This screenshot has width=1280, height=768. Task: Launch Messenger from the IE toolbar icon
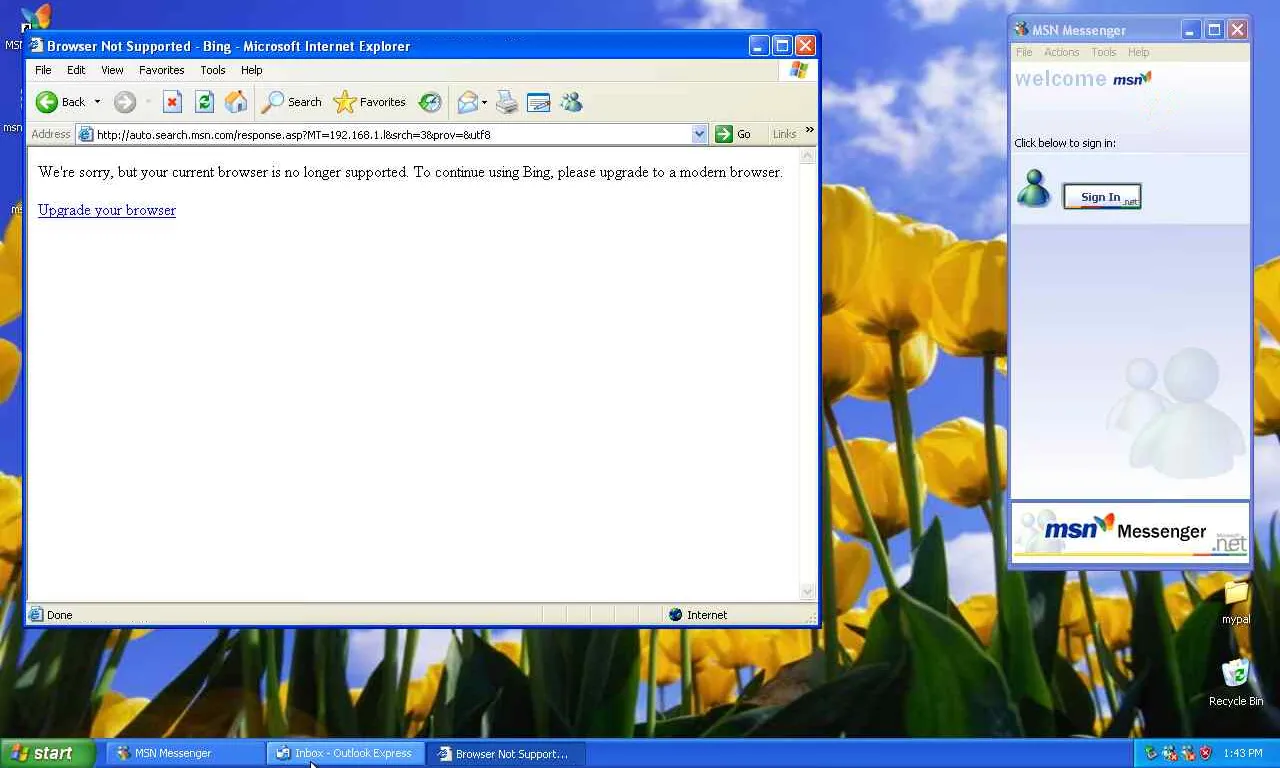571,102
